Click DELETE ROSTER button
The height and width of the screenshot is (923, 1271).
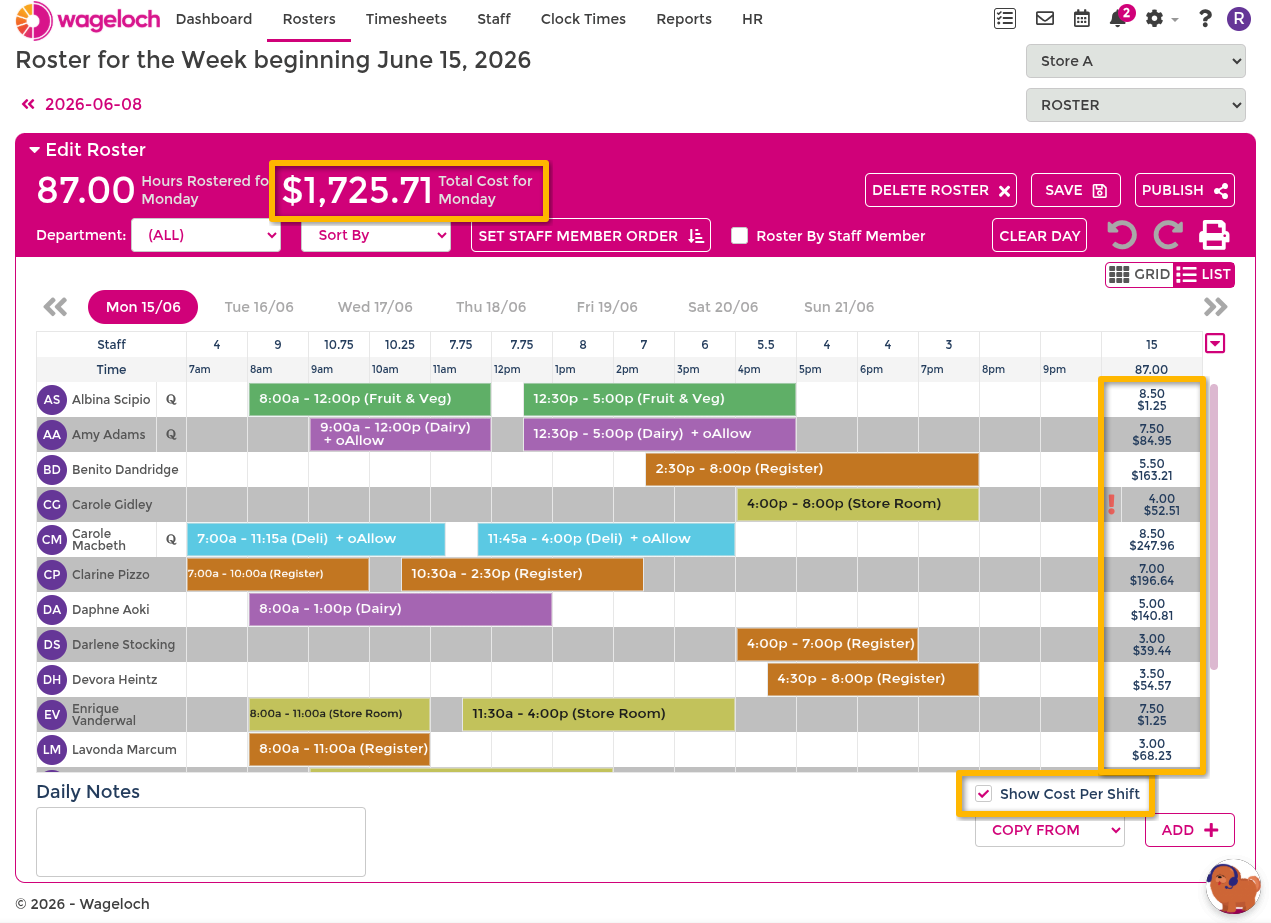point(941,190)
